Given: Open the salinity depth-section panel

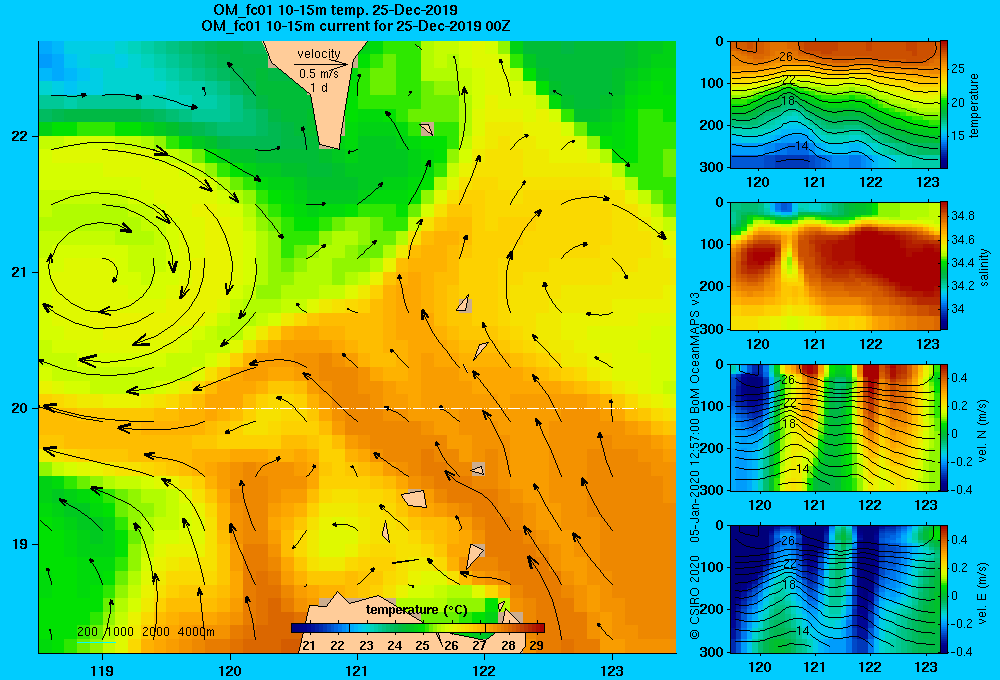Looking at the screenshot, I should (x=835, y=266).
